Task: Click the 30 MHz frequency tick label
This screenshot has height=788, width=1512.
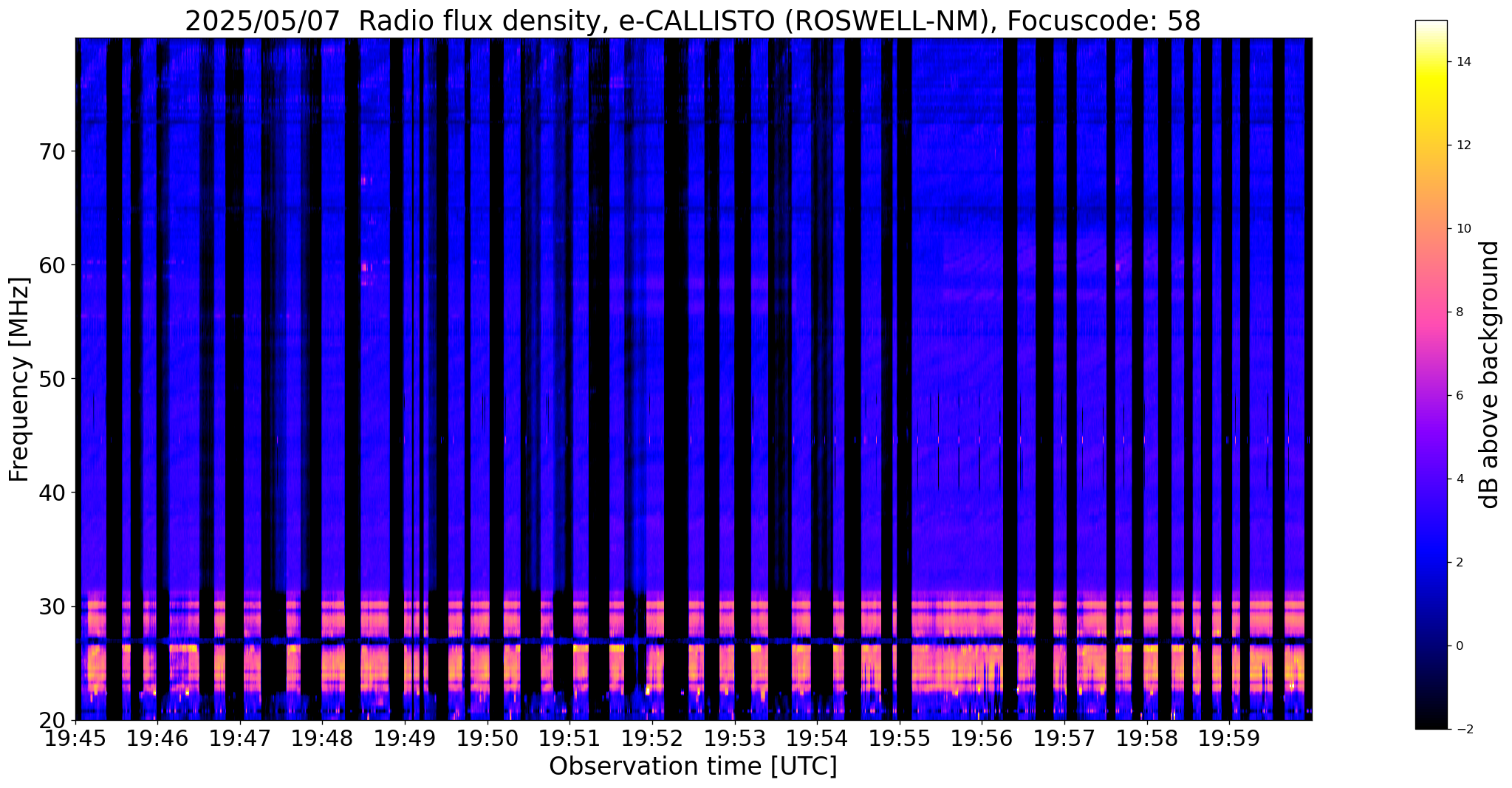Action: [x=52, y=606]
